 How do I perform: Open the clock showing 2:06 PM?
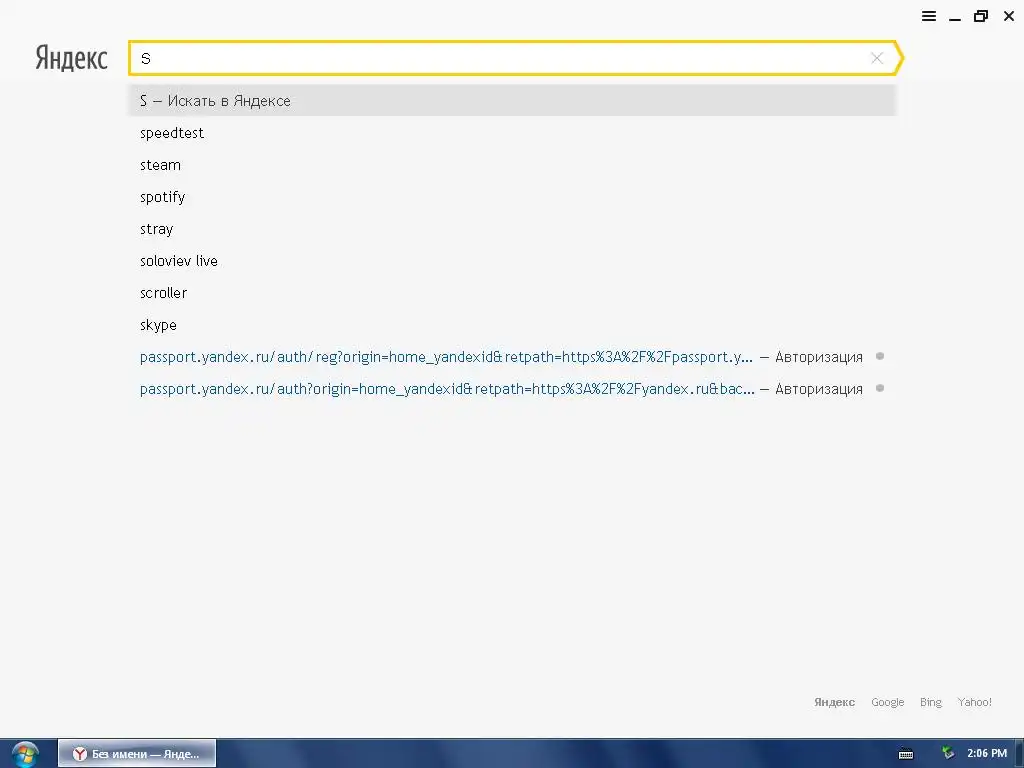pyautogui.click(x=987, y=754)
